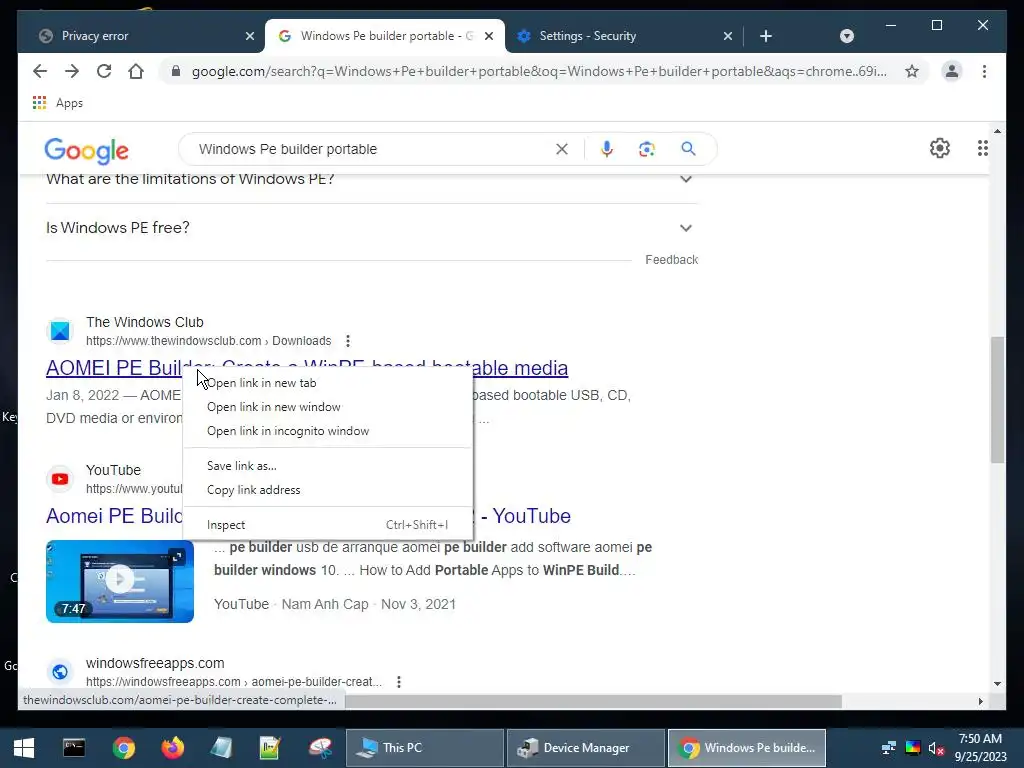Click the vertical page scrollbar thumb

(x=997, y=400)
